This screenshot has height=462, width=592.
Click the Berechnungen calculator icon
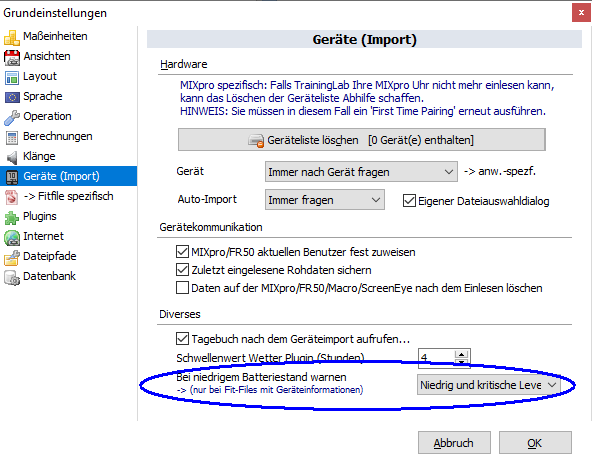pyautogui.click(x=12, y=137)
